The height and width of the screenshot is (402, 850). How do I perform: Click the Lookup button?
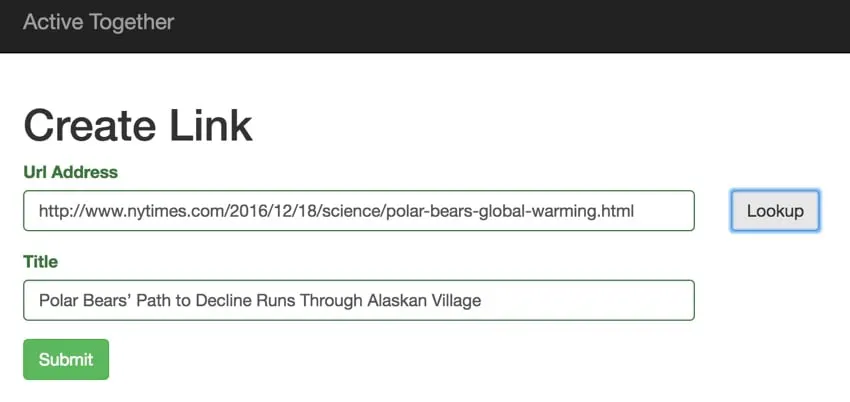point(775,210)
